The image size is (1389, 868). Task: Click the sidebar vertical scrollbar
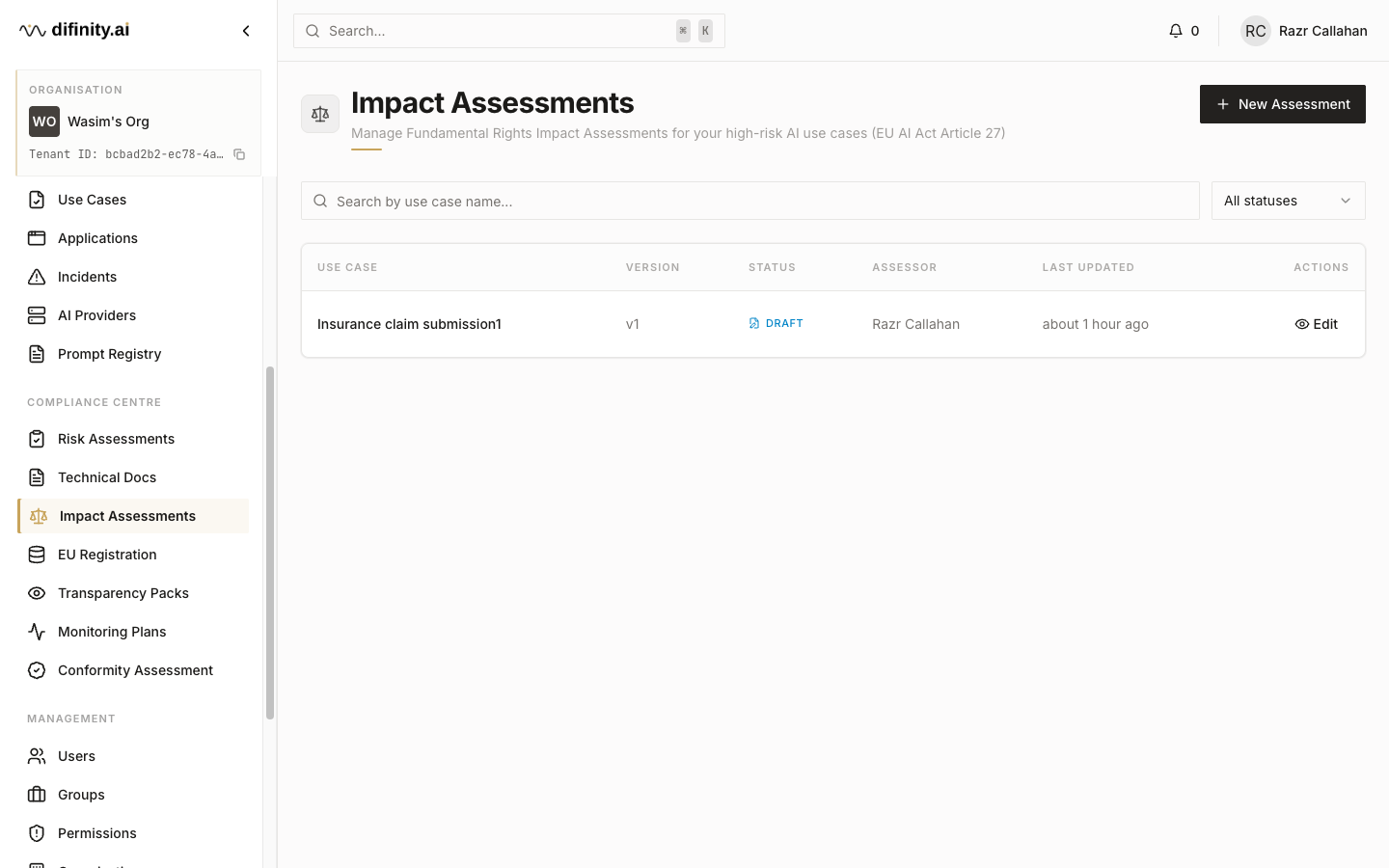[270, 543]
